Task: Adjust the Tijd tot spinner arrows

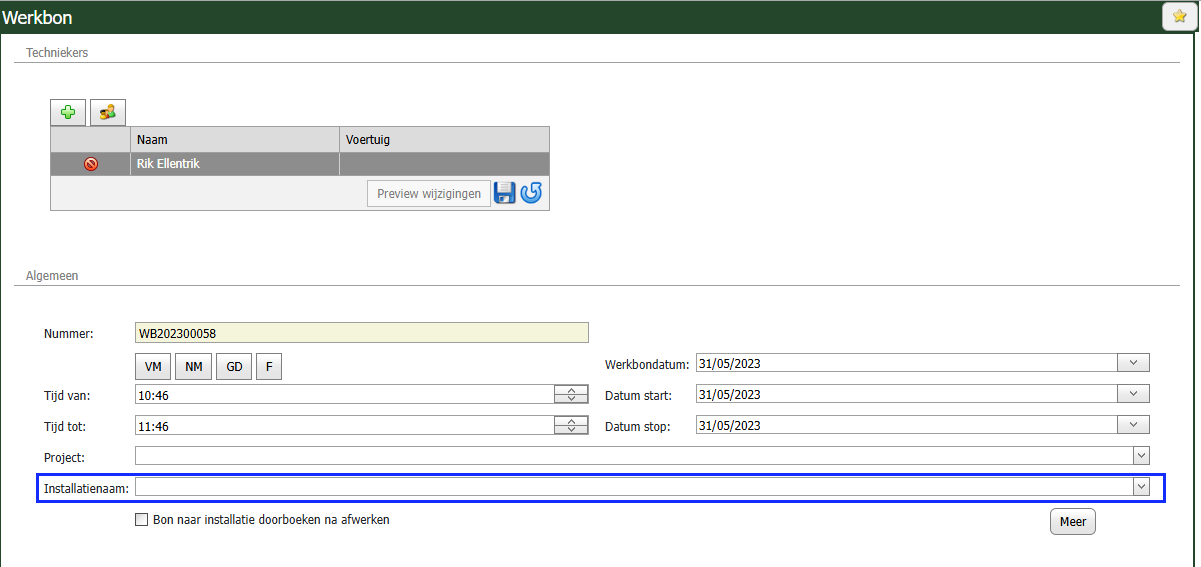Action: tap(571, 425)
